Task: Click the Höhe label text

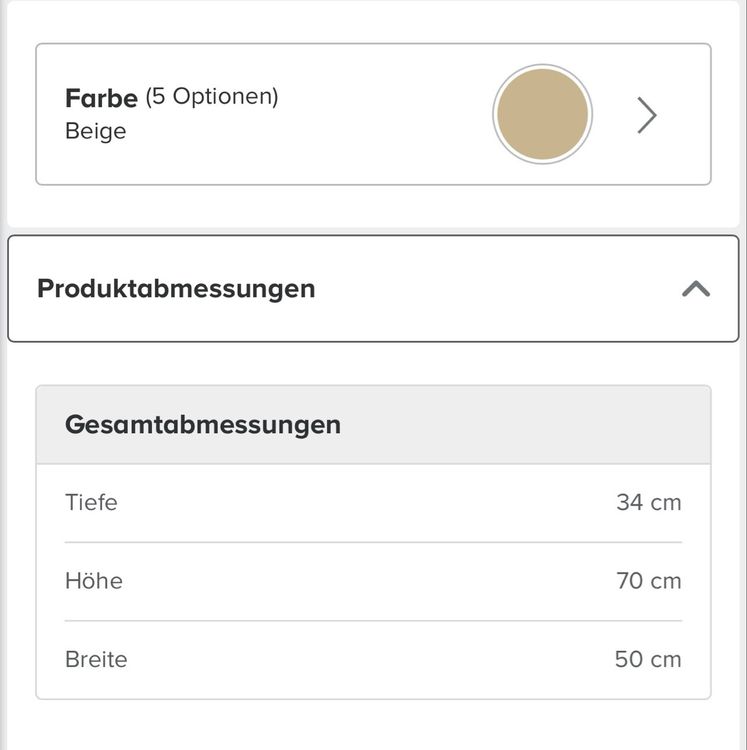Action: (94, 581)
